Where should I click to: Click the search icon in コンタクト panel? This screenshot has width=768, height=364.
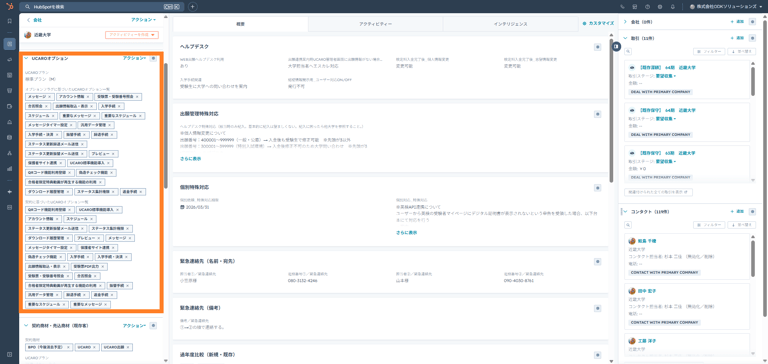pyautogui.click(x=628, y=225)
